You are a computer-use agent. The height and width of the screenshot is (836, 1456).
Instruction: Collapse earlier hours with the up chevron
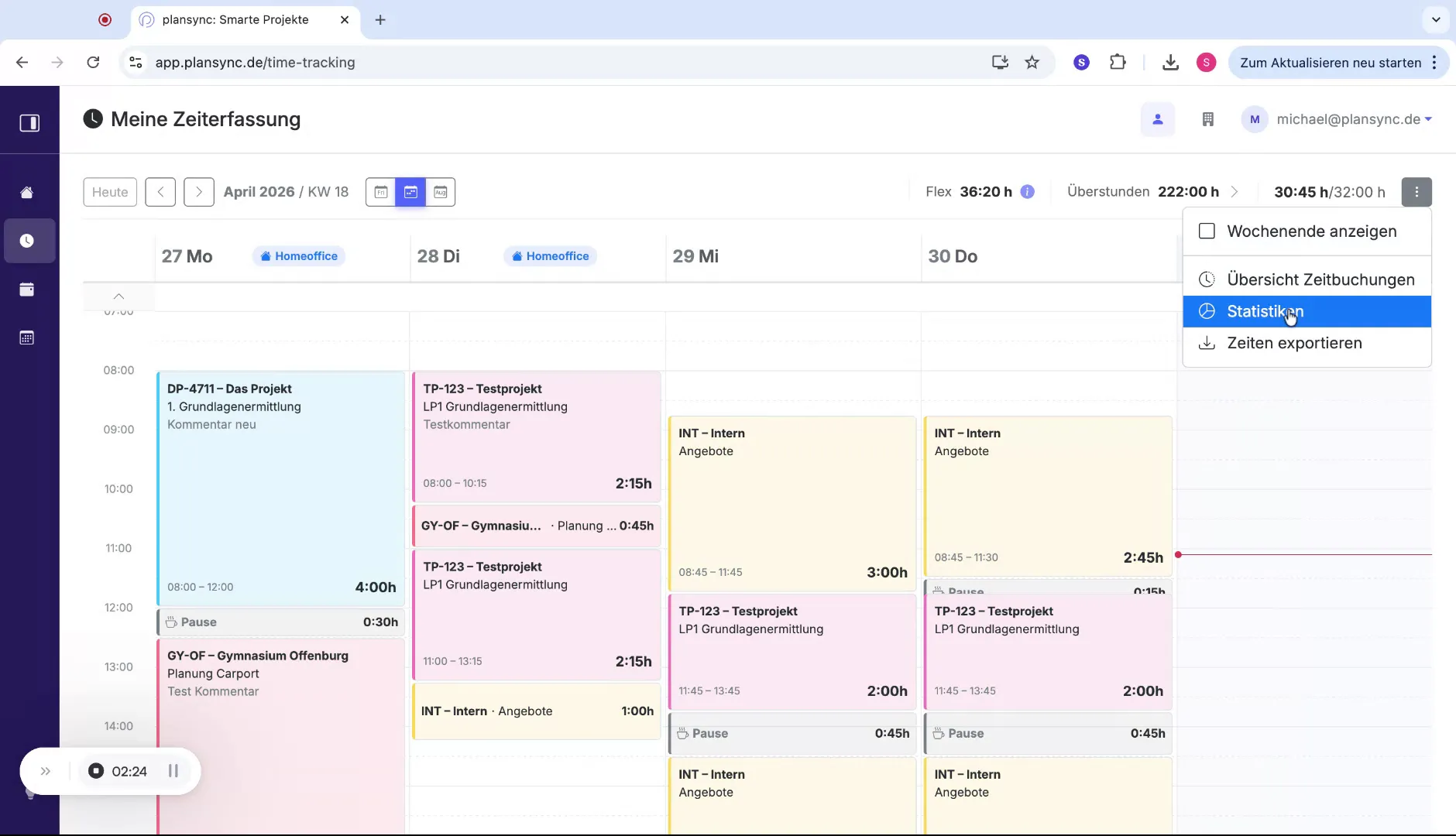pyautogui.click(x=118, y=296)
